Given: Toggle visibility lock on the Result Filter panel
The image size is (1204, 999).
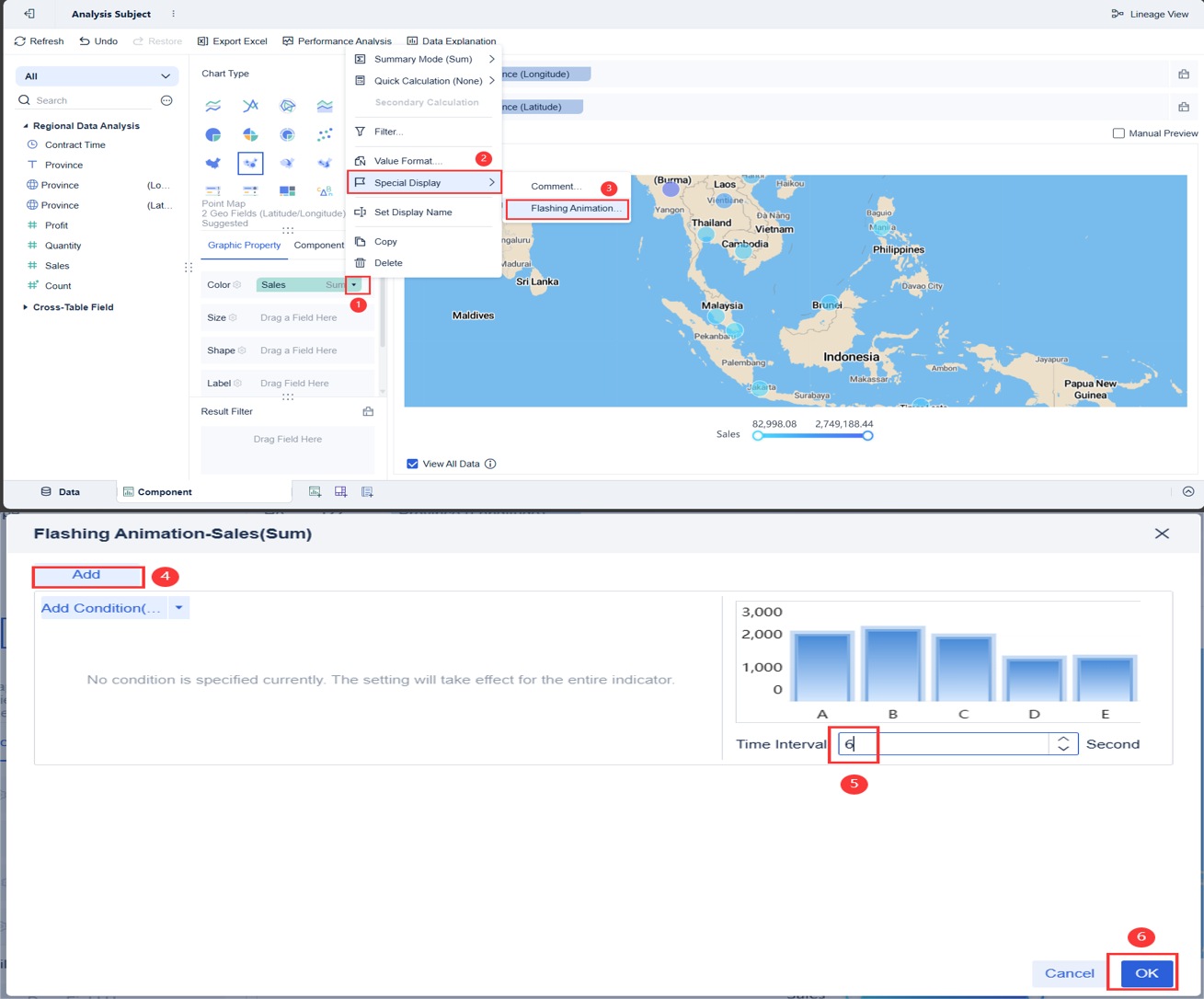Looking at the screenshot, I should pos(367,411).
